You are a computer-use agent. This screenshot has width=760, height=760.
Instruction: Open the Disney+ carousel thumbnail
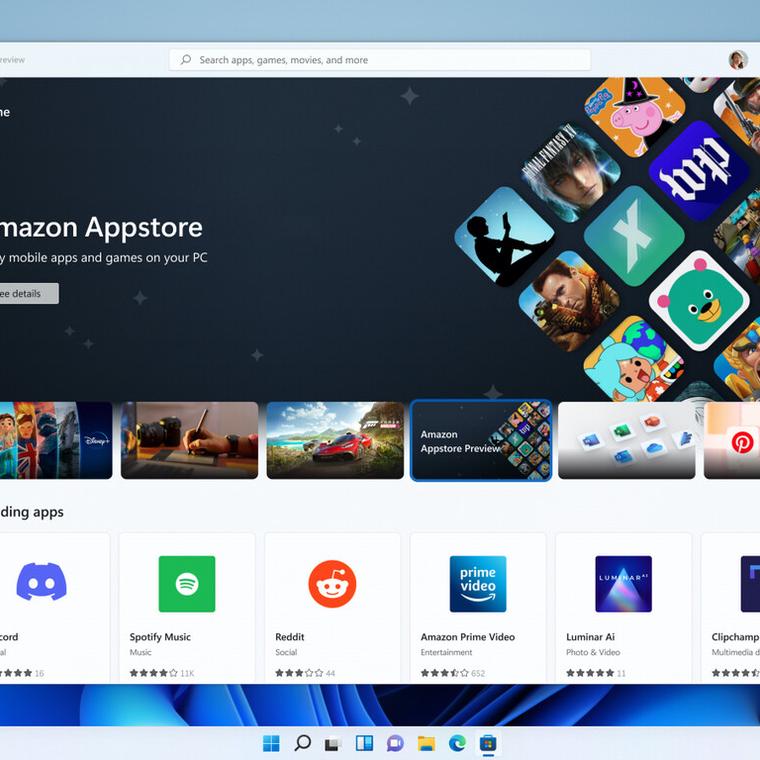(55, 441)
